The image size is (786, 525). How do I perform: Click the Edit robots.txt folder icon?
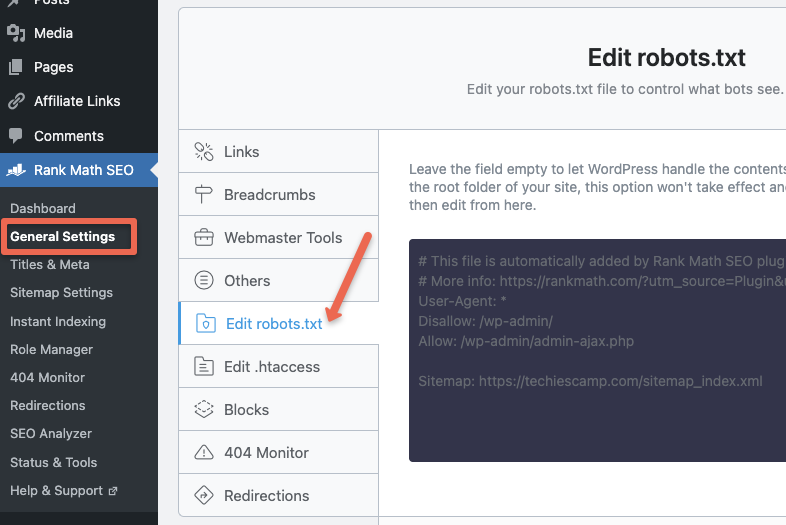pyautogui.click(x=206, y=323)
